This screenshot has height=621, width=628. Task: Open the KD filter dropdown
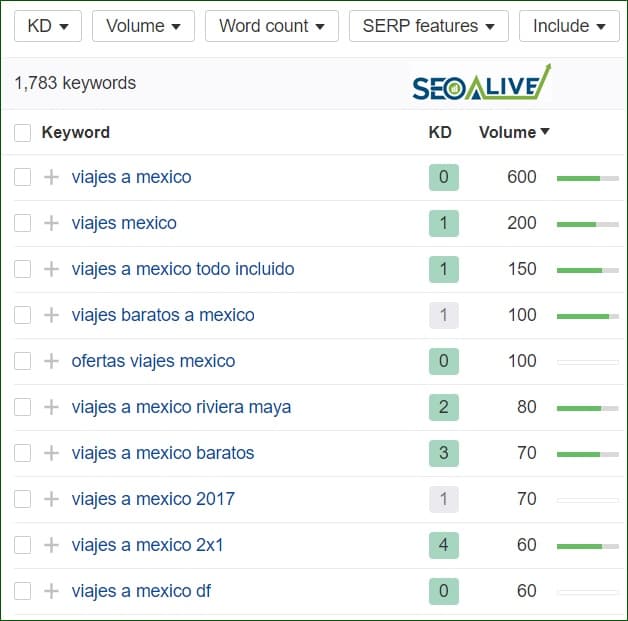pyautogui.click(x=48, y=26)
